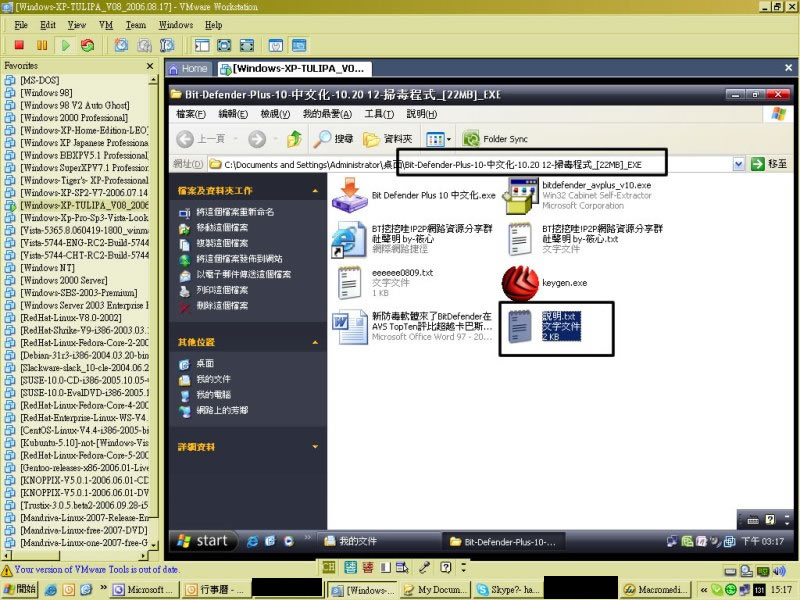Select the BT P2P internet shortcut icon
The width and height of the screenshot is (800, 600).
[350, 239]
